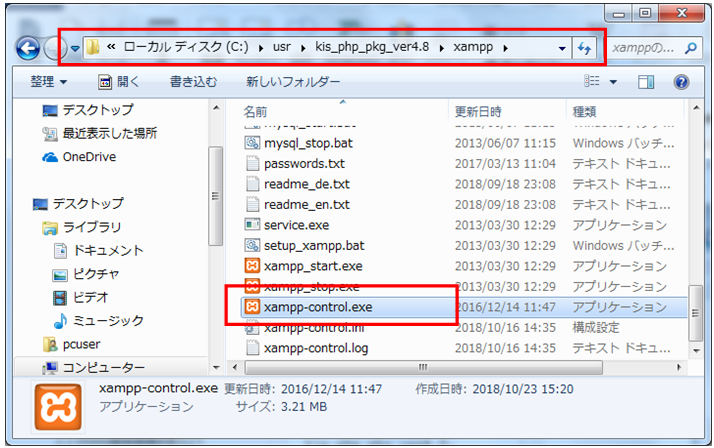This screenshot has height=448, width=714.
Task: Select the service.exe file icon
Action: pyautogui.click(x=253, y=225)
